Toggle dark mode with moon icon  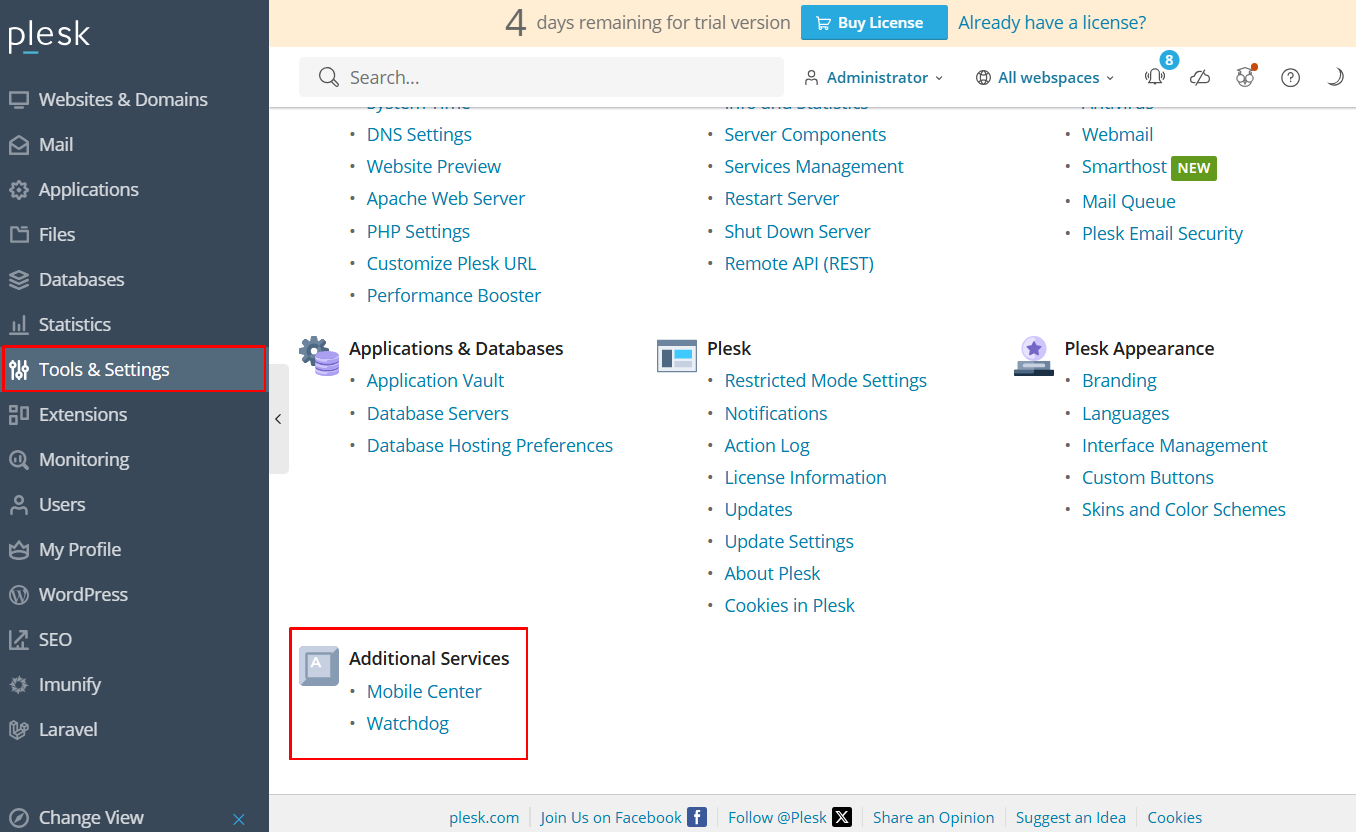click(x=1335, y=77)
